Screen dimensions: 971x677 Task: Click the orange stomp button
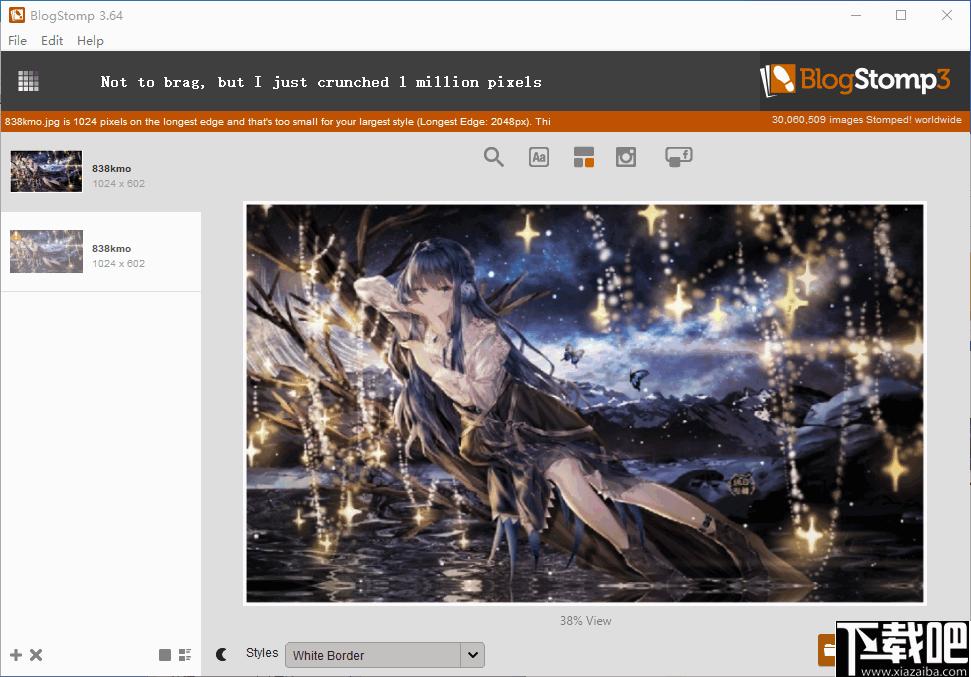pyautogui.click(x=827, y=650)
